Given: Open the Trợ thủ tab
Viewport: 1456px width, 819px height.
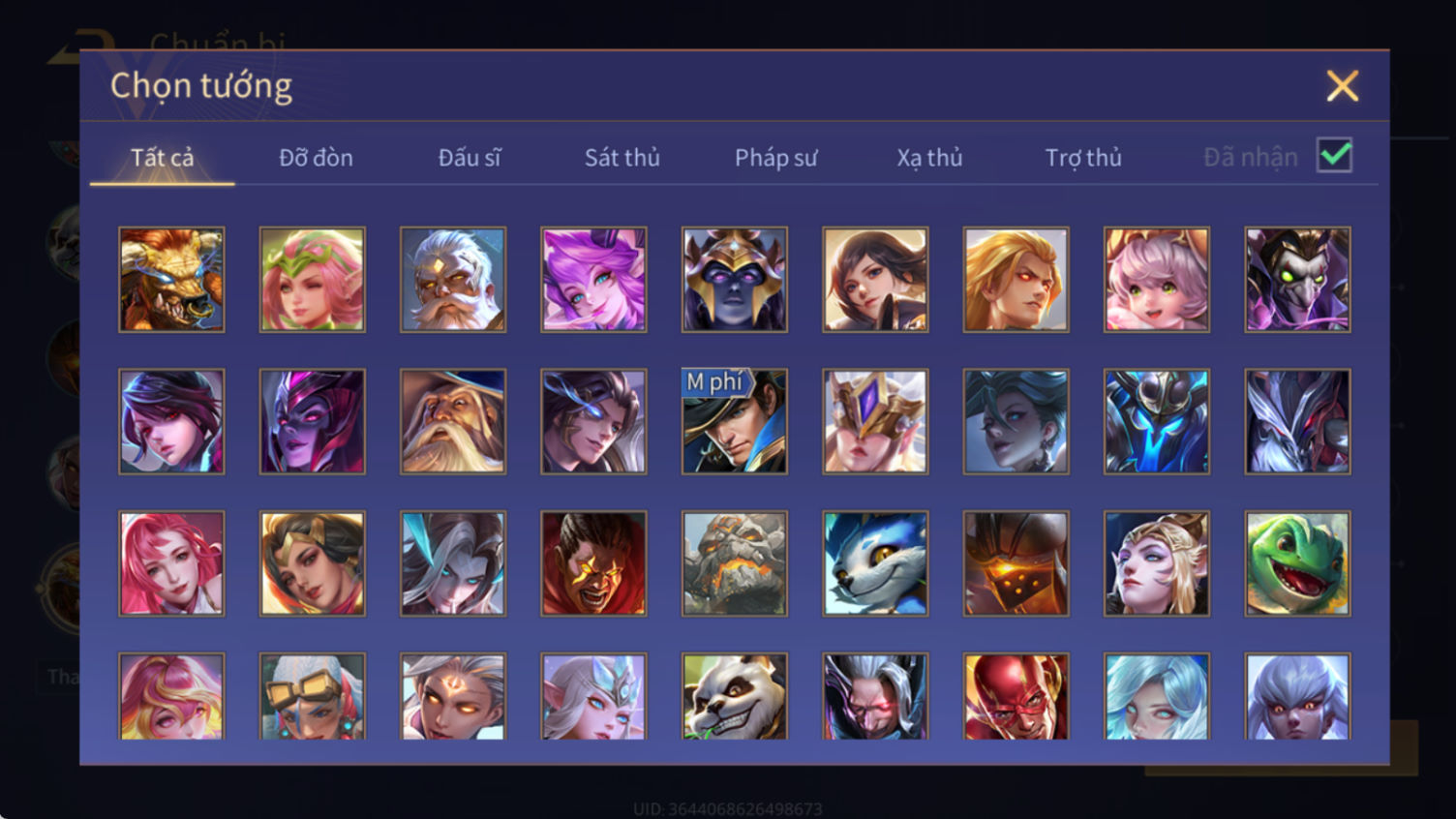Looking at the screenshot, I should coord(1083,158).
